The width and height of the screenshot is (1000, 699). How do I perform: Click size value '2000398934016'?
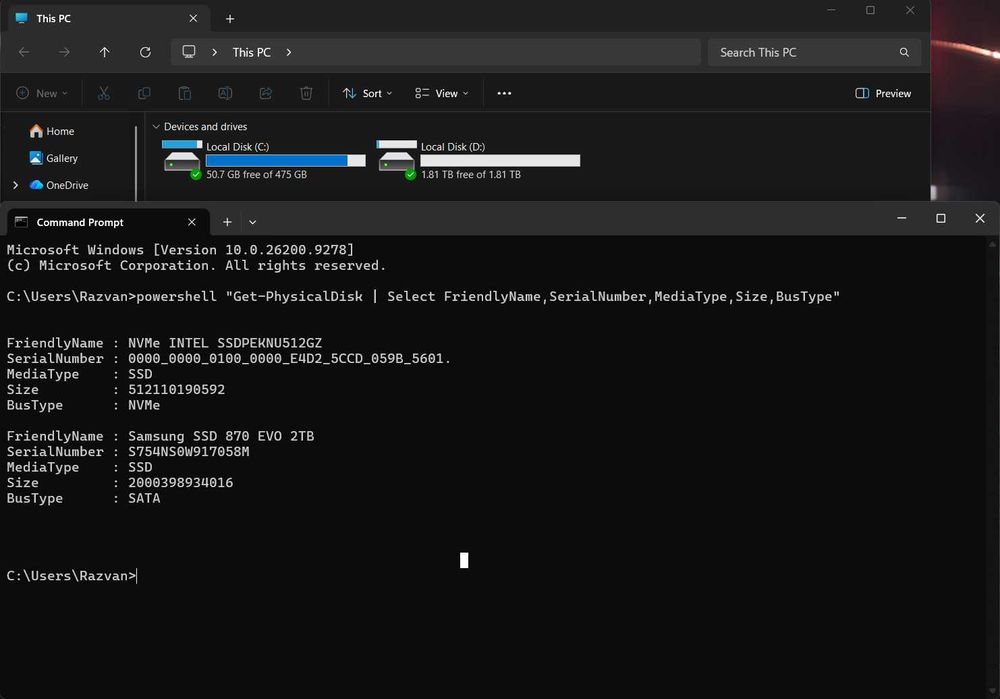click(x=180, y=483)
